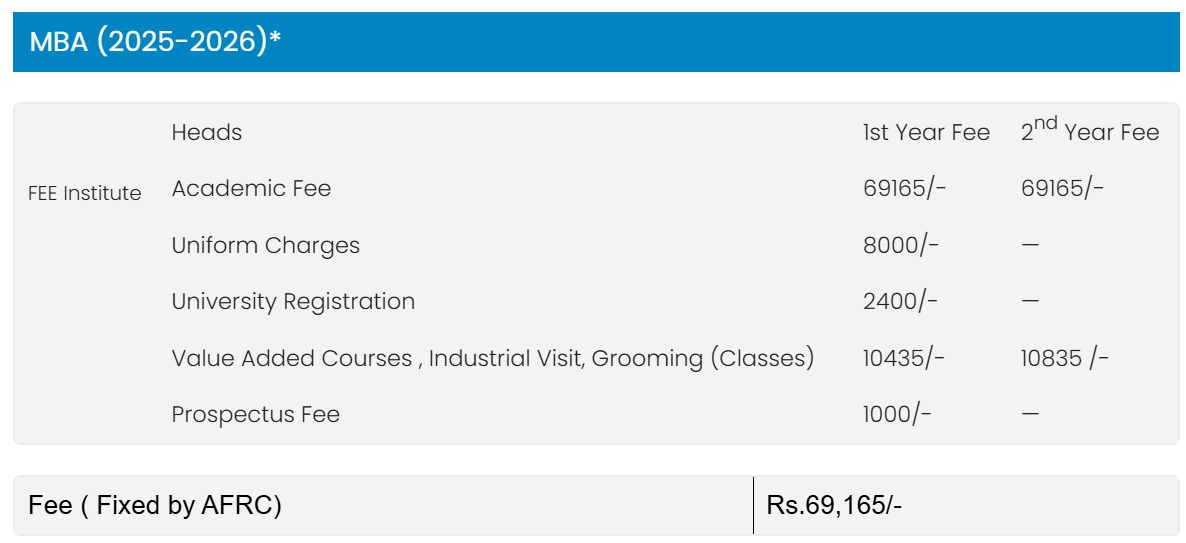Image resolution: width=1186 pixels, height=543 pixels.
Task: Select the 10835 /- second year value
Action: 1064,358
